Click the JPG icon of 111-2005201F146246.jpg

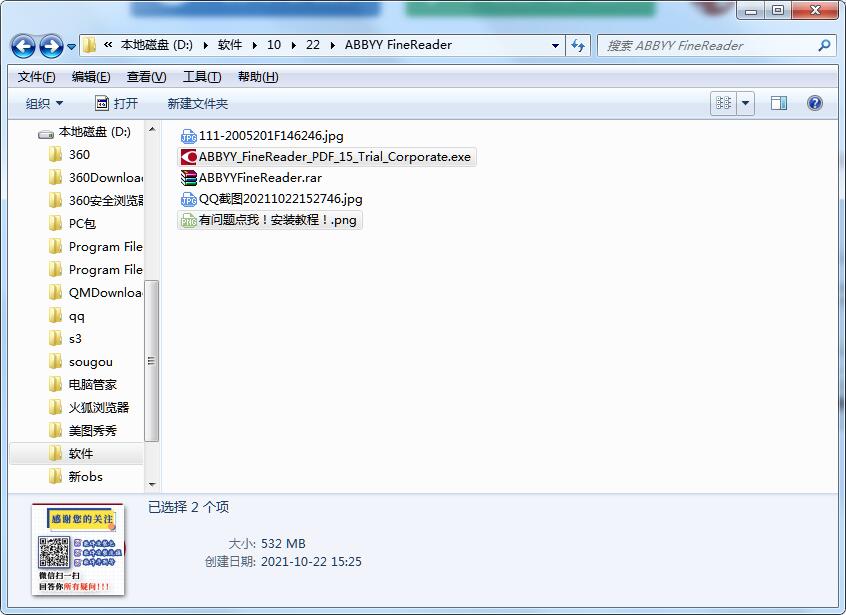point(188,136)
